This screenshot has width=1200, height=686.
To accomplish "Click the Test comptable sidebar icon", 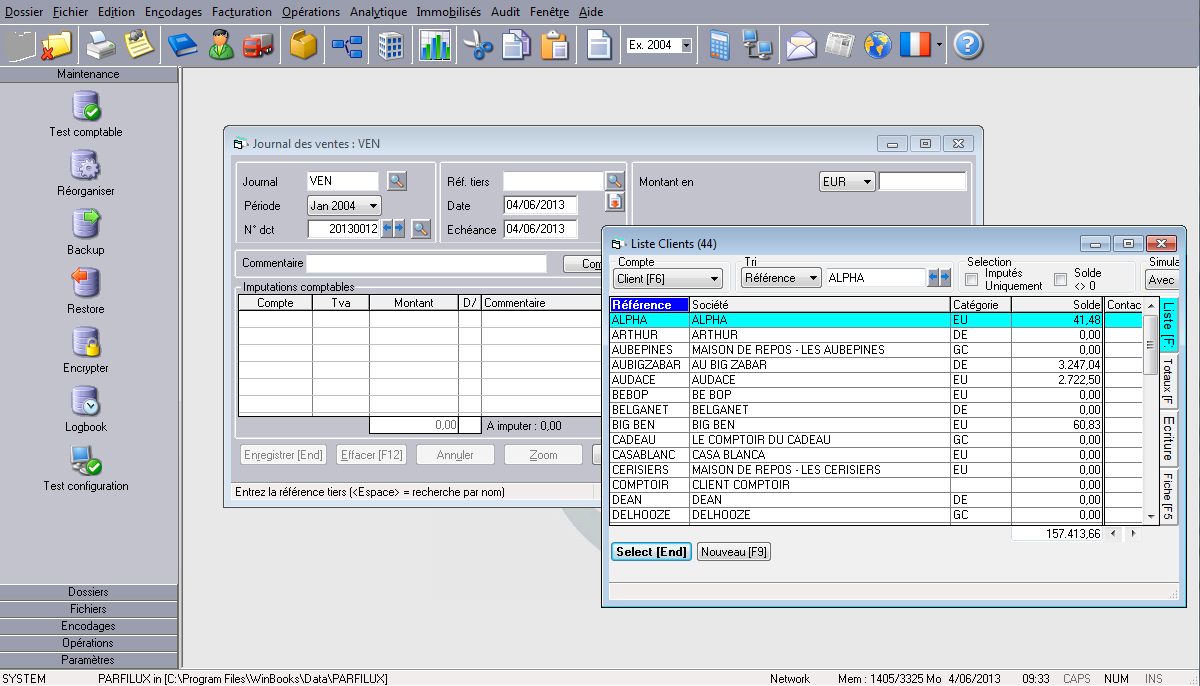I will click(86, 106).
